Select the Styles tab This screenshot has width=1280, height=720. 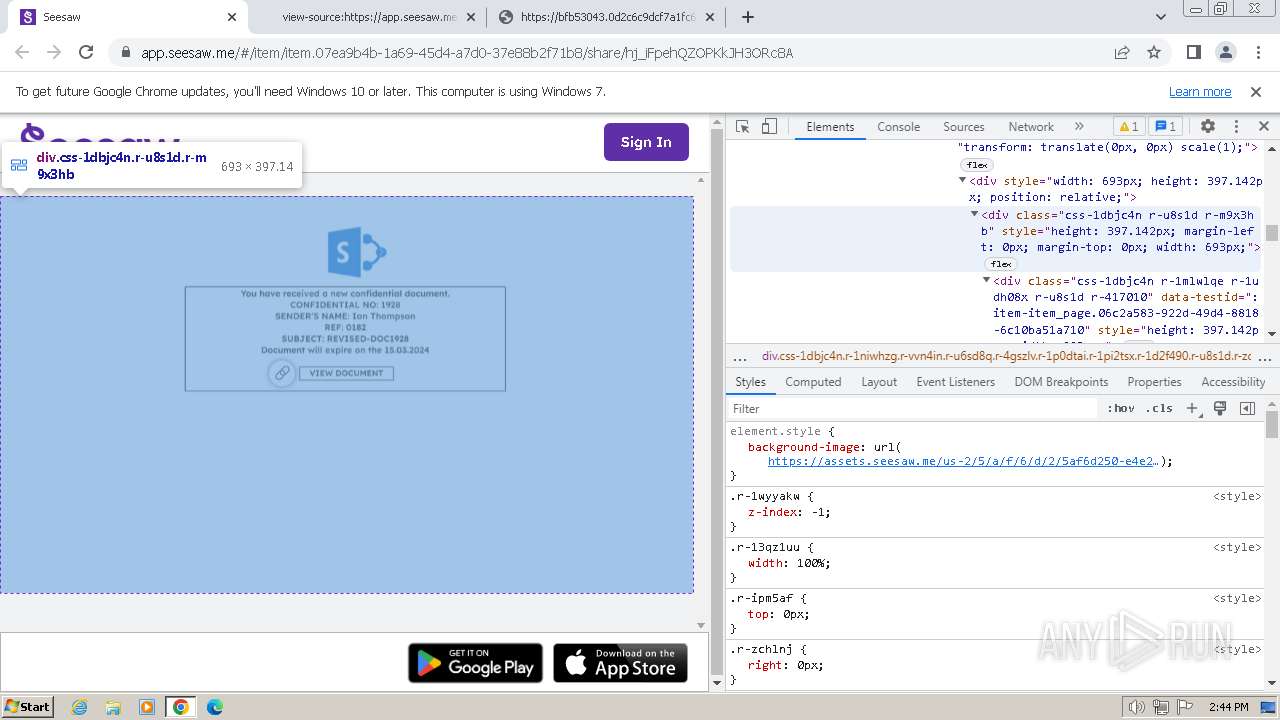tap(750, 382)
